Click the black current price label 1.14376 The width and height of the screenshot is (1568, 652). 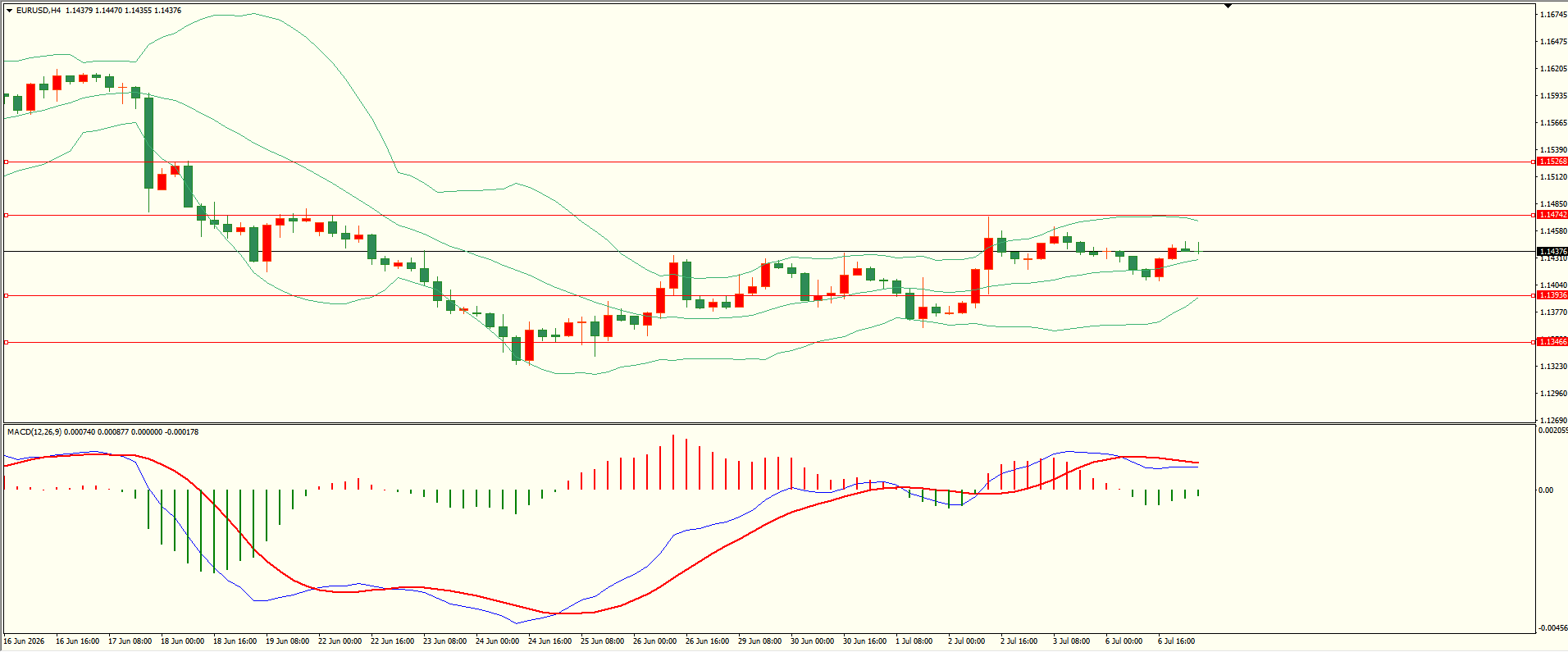1552,252
